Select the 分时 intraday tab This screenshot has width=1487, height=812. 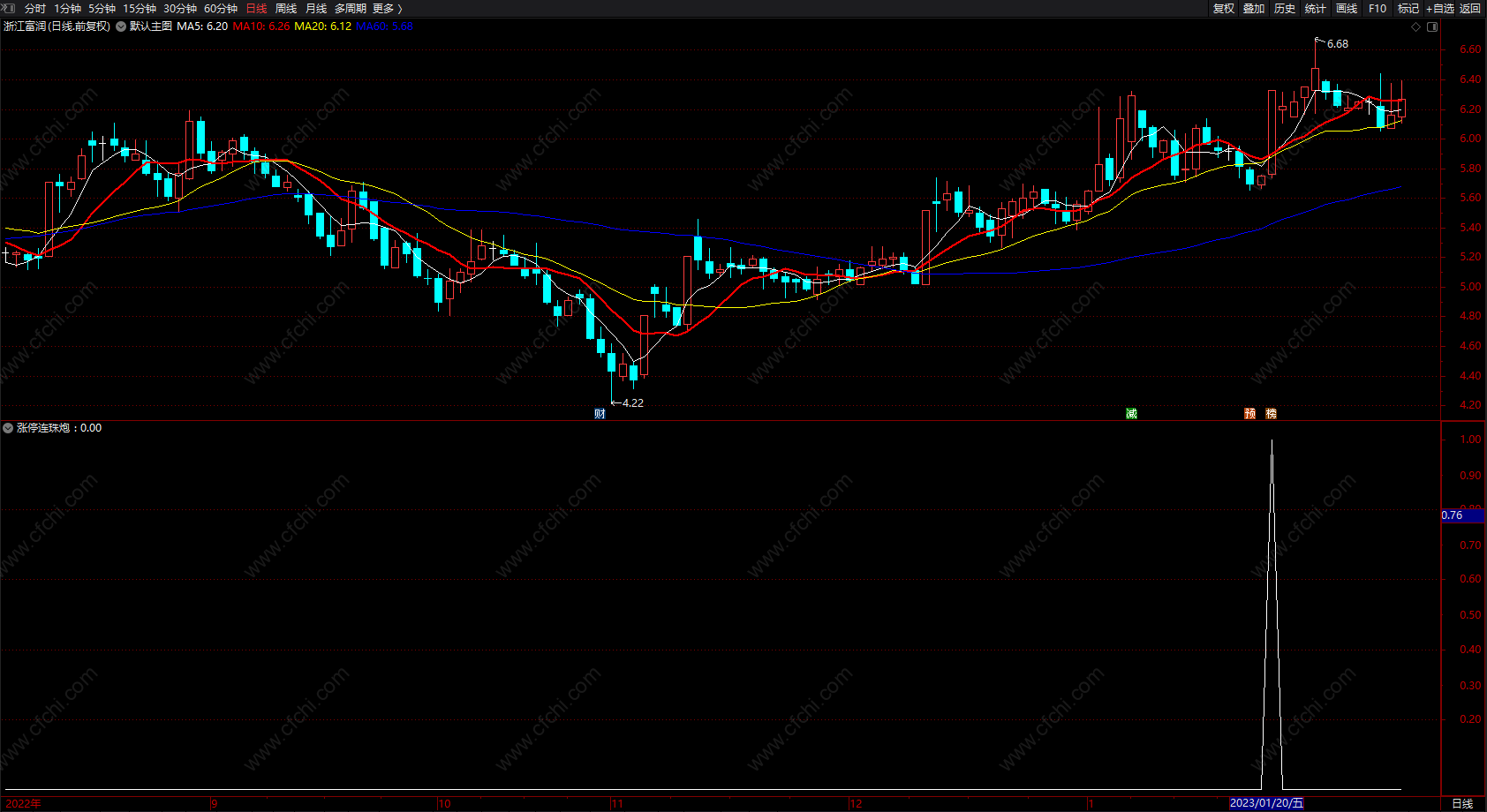tap(35, 8)
